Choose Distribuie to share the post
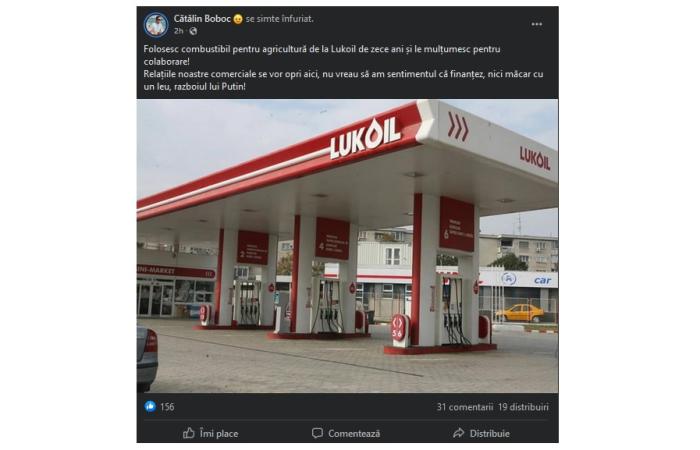 coord(481,433)
